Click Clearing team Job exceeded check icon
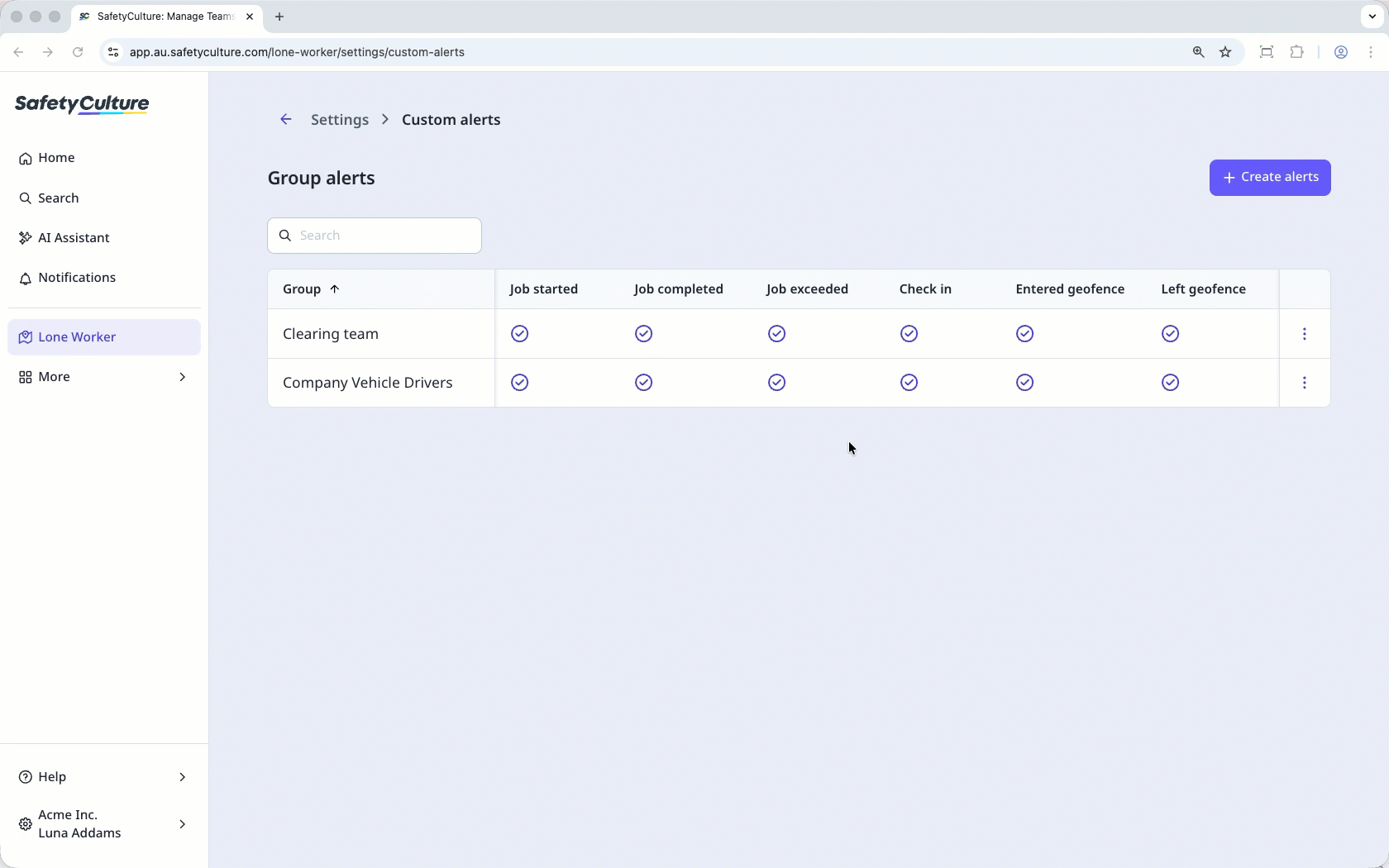The height and width of the screenshot is (868, 1389). click(777, 334)
